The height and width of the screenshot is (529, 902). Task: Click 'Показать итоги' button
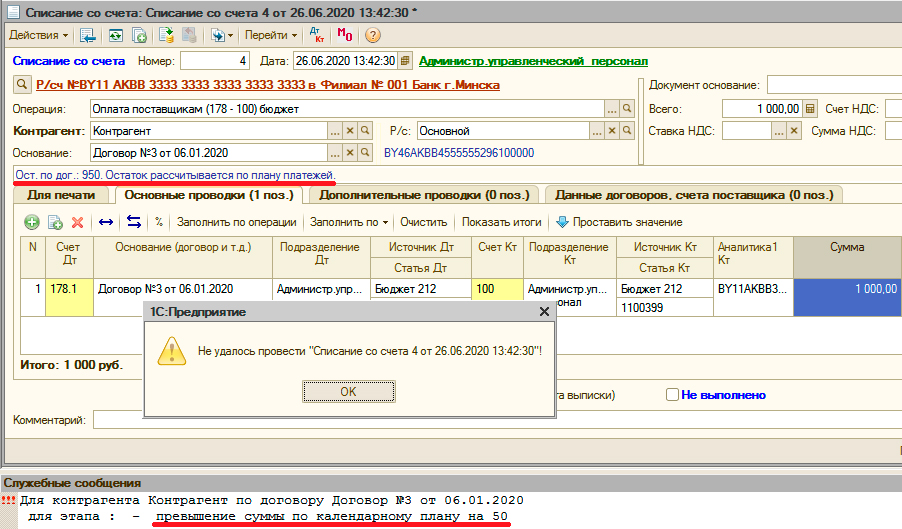coord(501,222)
